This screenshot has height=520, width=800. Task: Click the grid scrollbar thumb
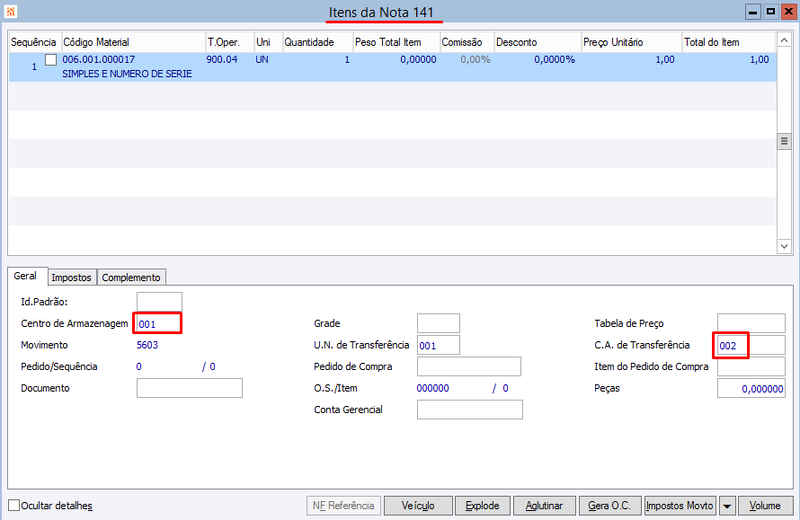(x=784, y=141)
